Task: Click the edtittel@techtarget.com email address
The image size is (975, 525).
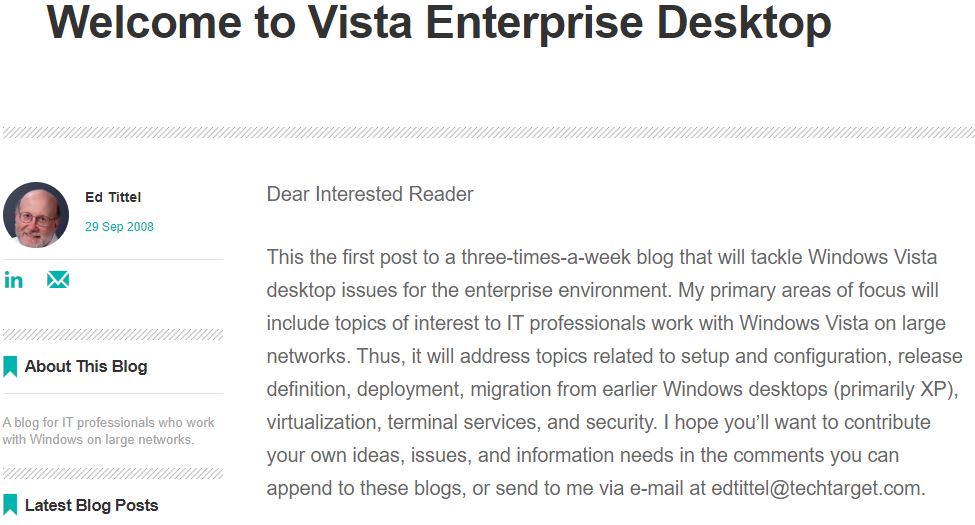Action: 815,488
